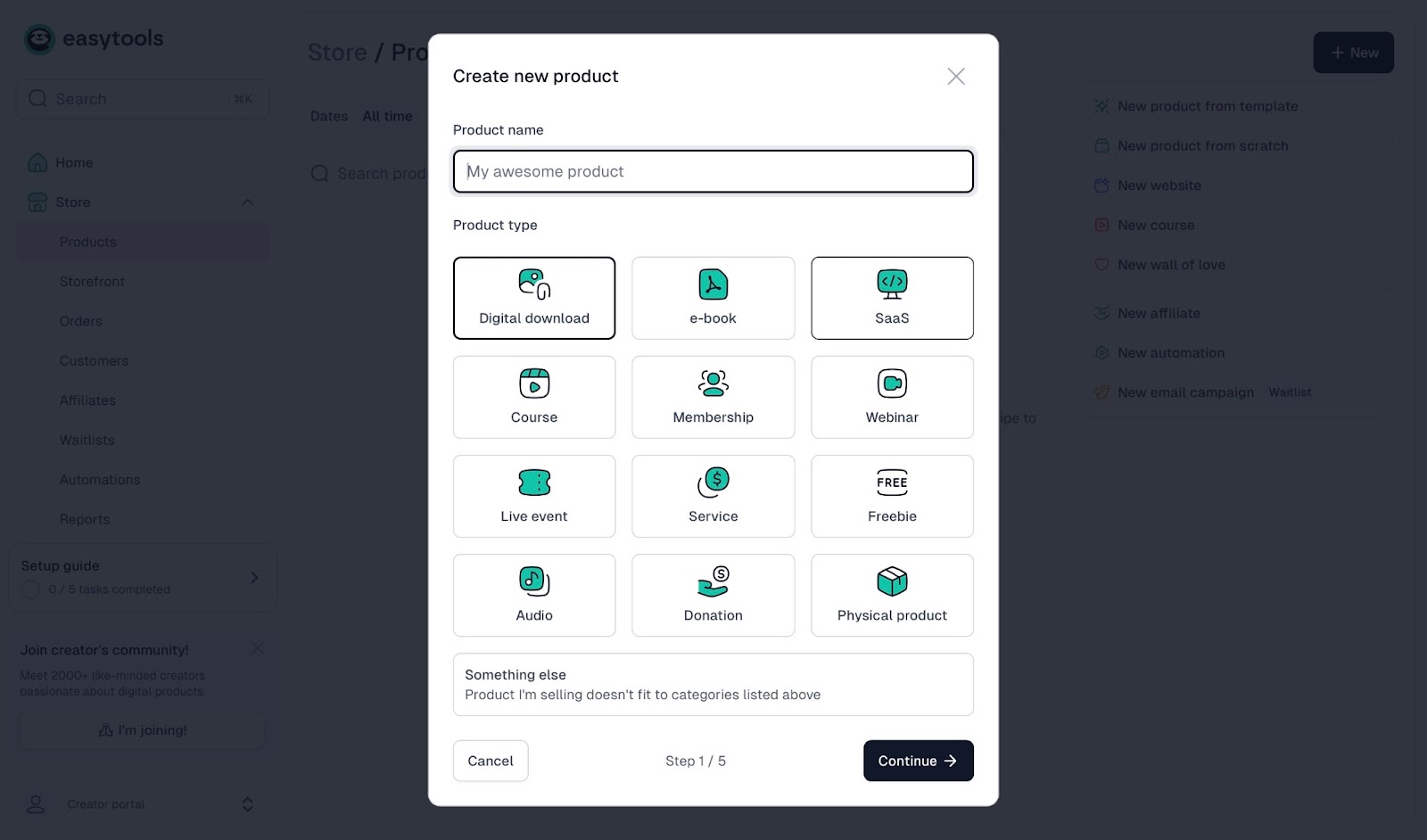The image size is (1427, 840).
Task: Focus the Product name input field
Action: coord(713,171)
